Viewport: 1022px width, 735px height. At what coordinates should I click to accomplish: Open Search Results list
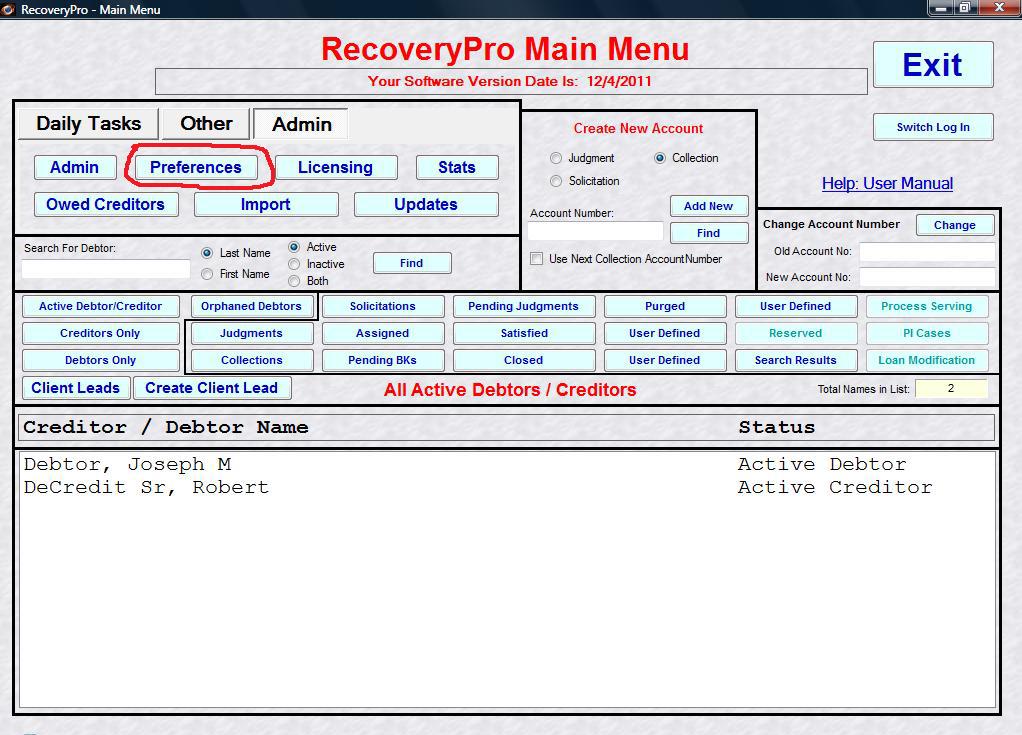point(796,360)
